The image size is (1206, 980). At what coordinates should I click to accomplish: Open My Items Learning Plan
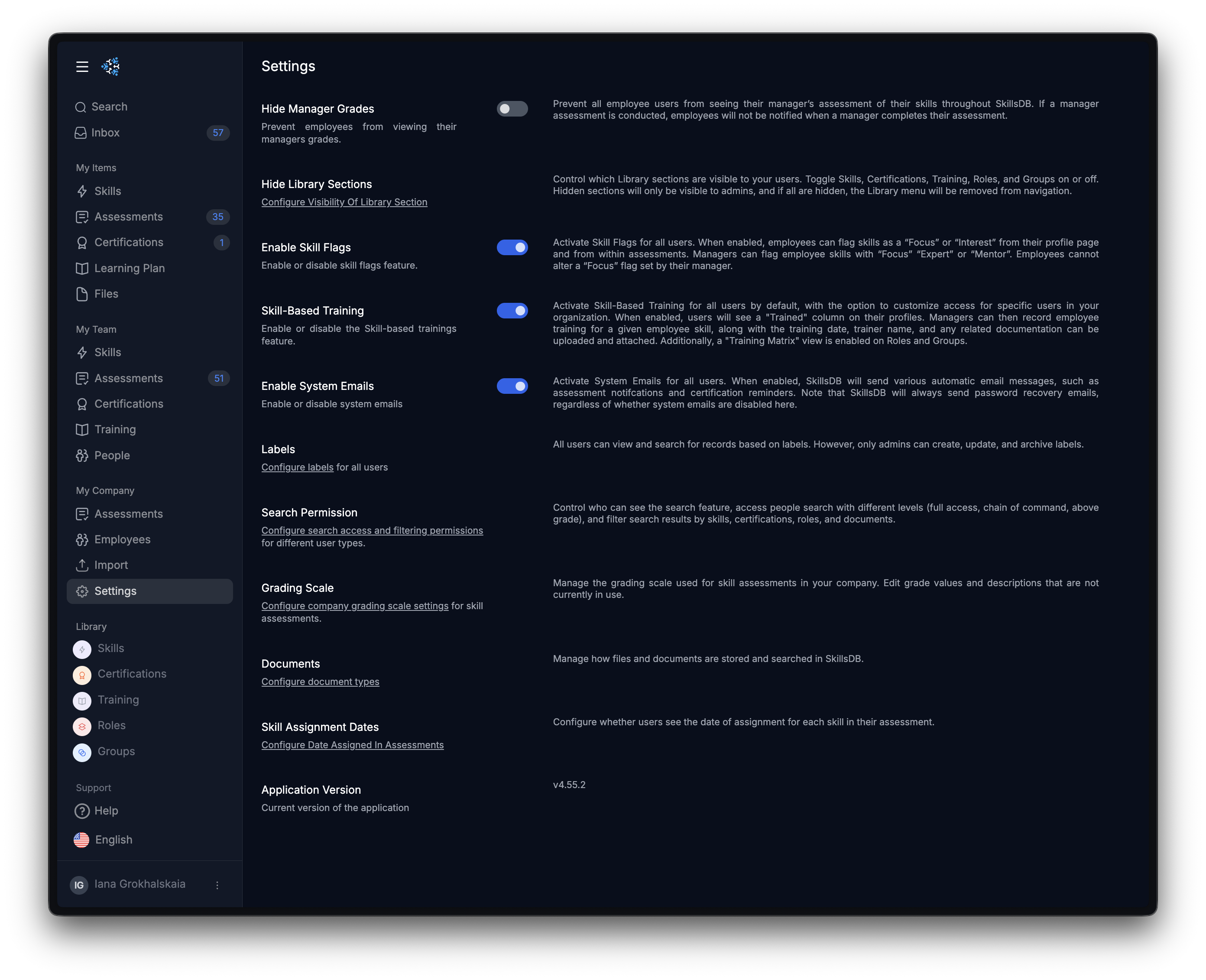(129, 268)
